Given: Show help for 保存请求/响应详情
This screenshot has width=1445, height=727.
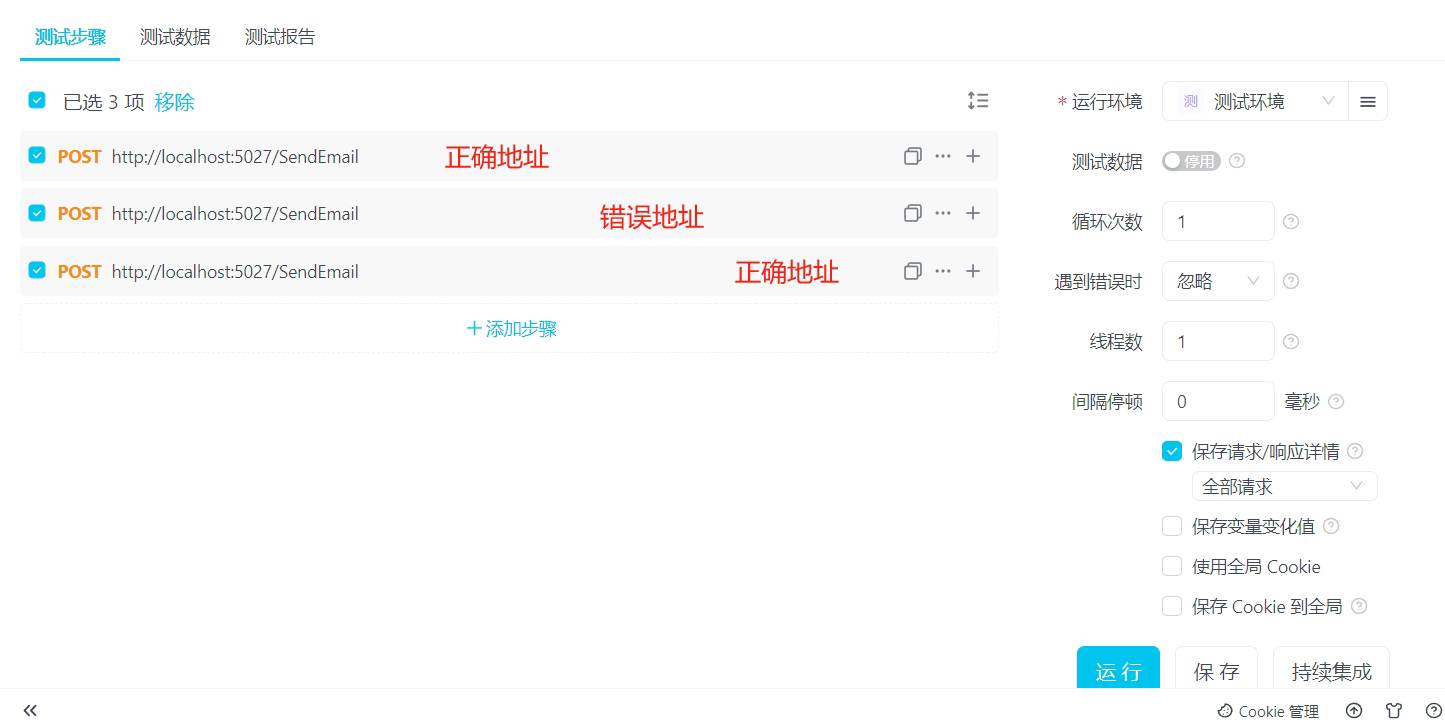Looking at the screenshot, I should point(1356,451).
